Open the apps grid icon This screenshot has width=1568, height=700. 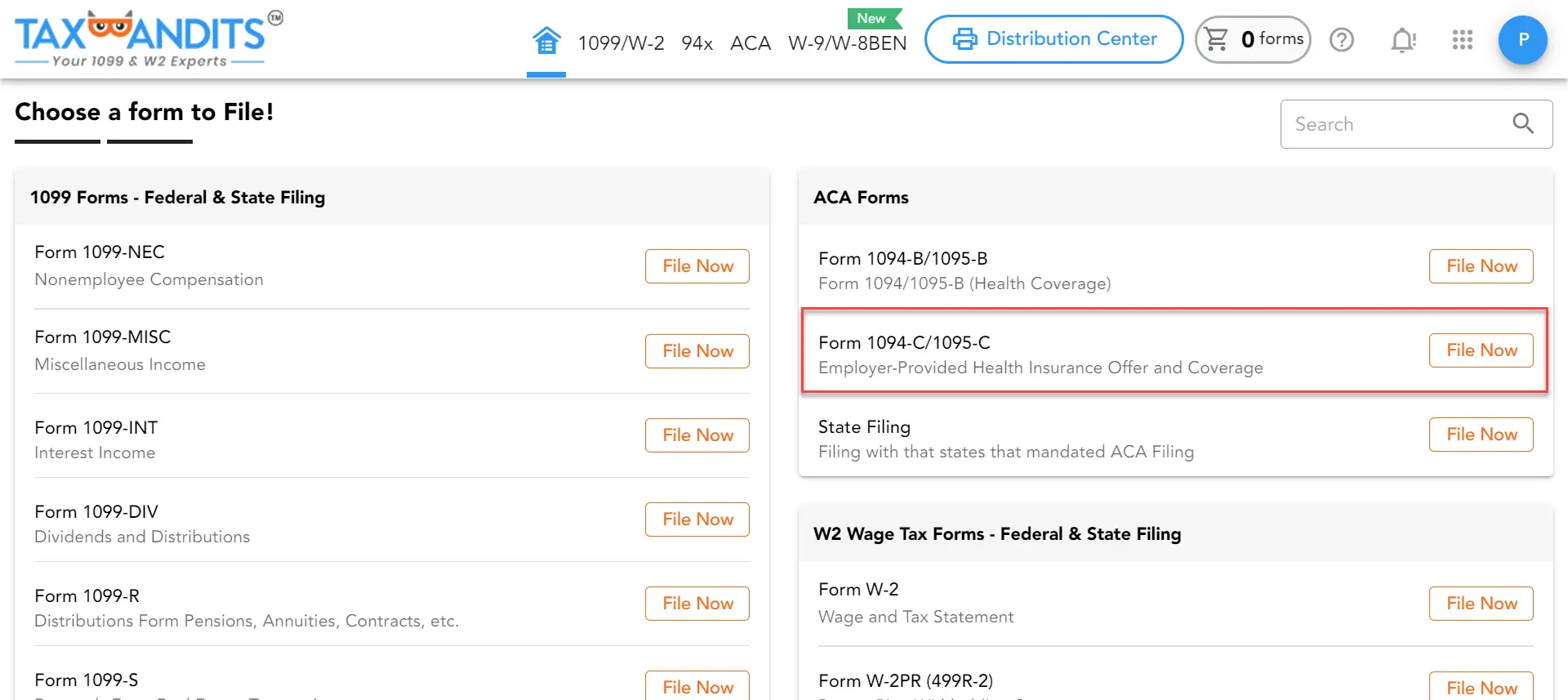click(1463, 40)
